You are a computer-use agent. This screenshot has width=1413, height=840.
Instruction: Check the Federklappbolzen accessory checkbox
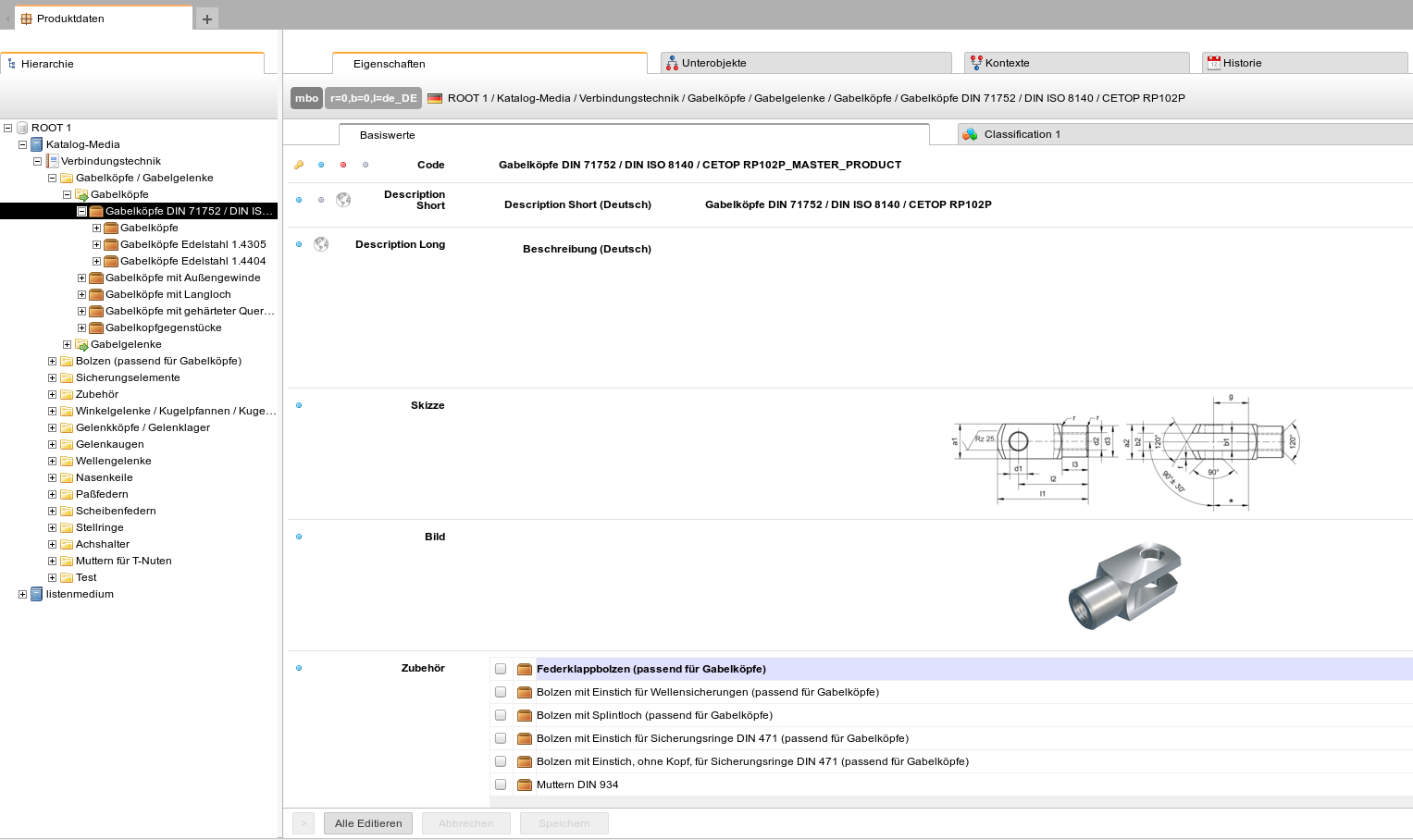[x=501, y=669]
